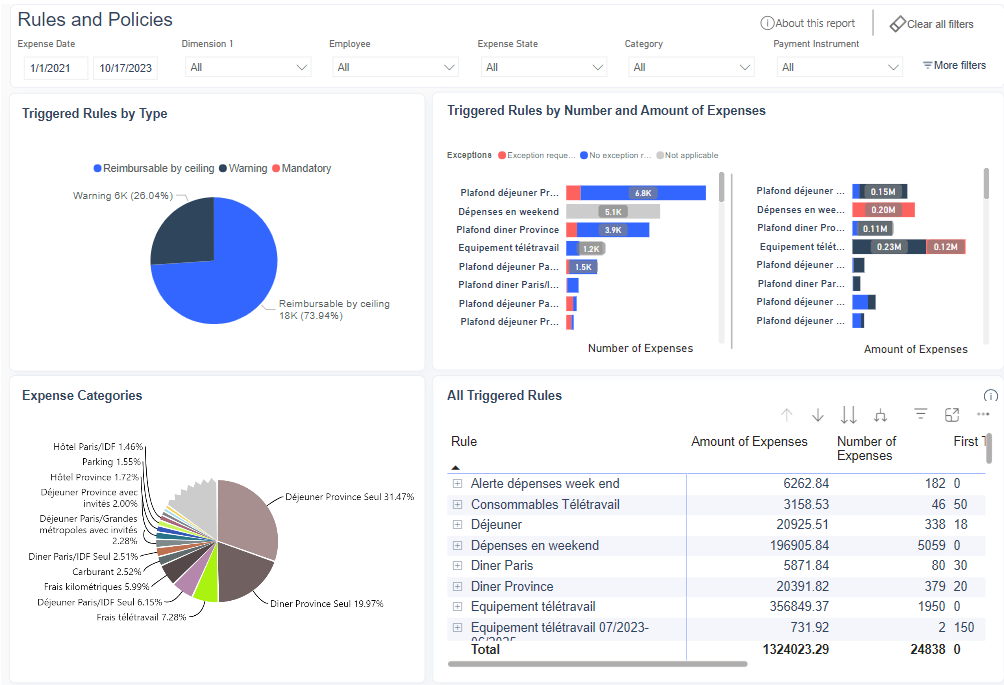
Task: Select the Déjeuner Province Seul pie slice
Action: point(250,515)
